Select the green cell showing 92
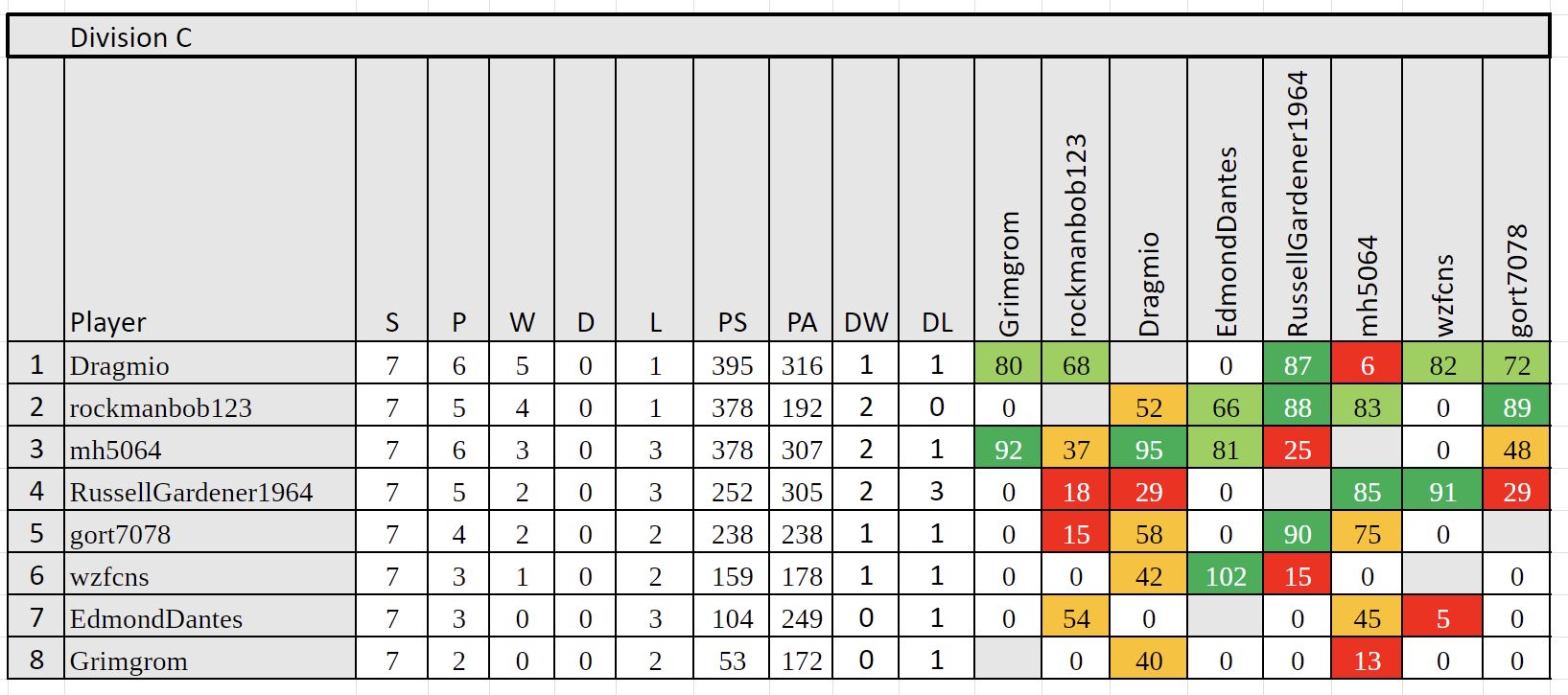 [1008, 450]
